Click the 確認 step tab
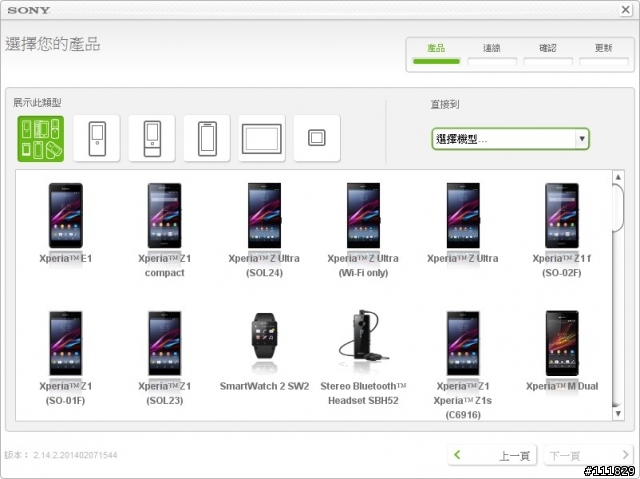Screen dimensions: 640x479 [548, 54]
